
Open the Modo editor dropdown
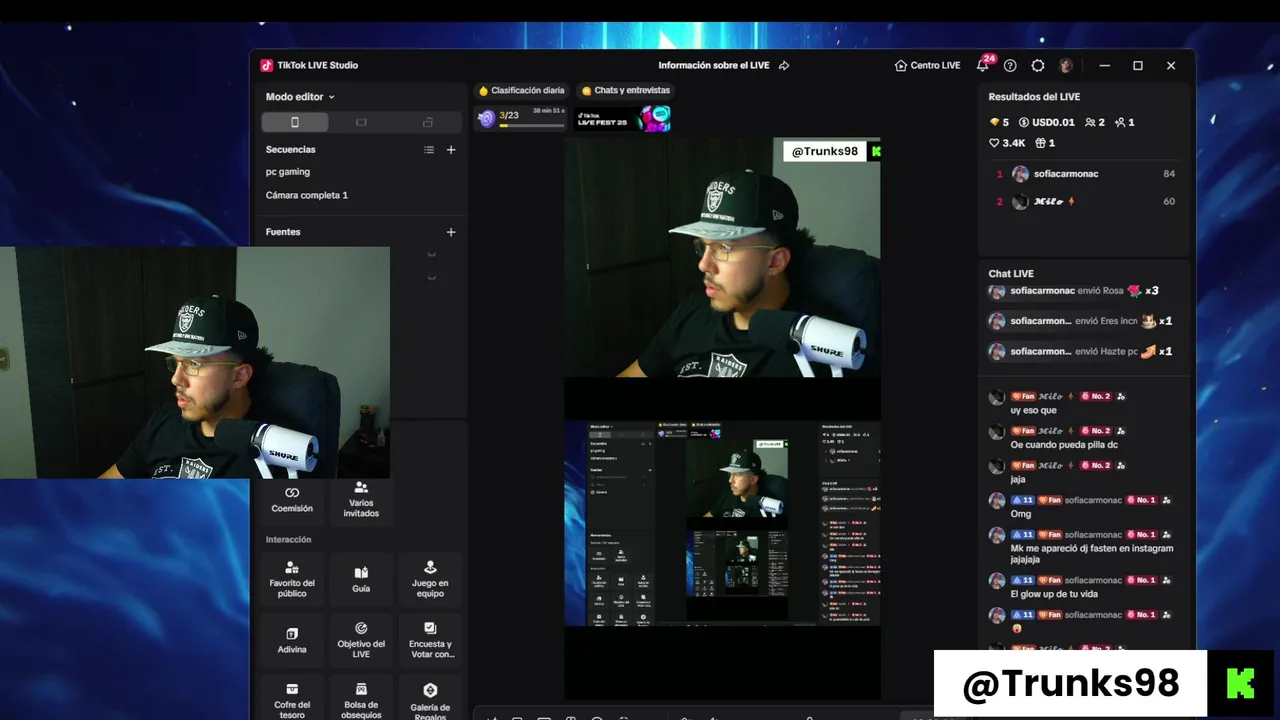300,97
